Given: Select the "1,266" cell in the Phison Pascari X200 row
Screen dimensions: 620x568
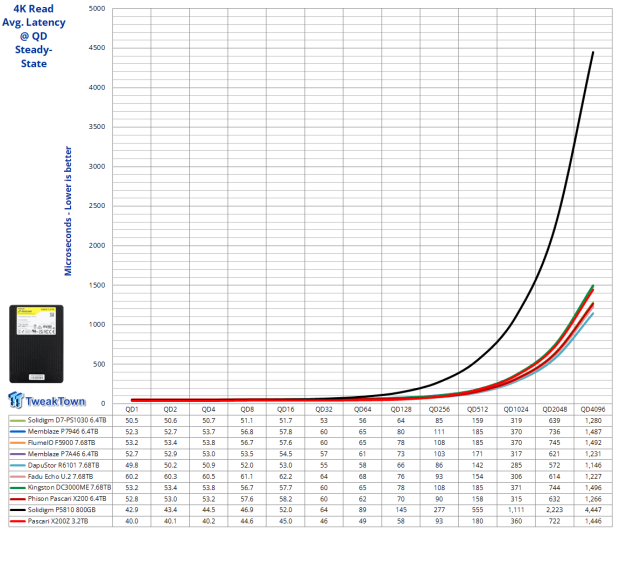Looking at the screenshot, I should [x=593, y=499].
